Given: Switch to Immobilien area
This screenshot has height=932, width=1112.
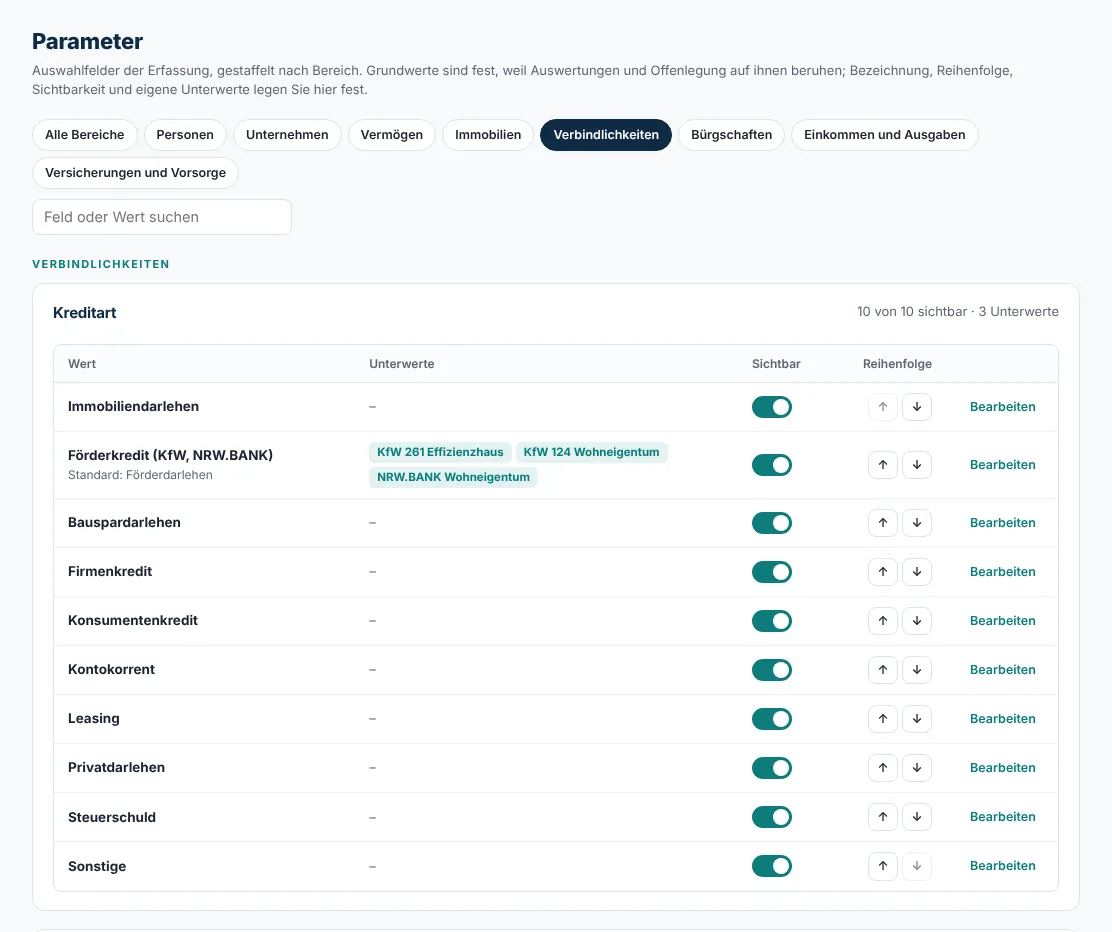Looking at the screenshot, I should 488,135.
